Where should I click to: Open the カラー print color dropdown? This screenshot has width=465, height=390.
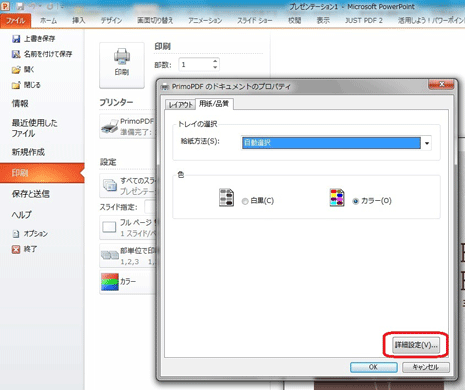pos(128,282)
